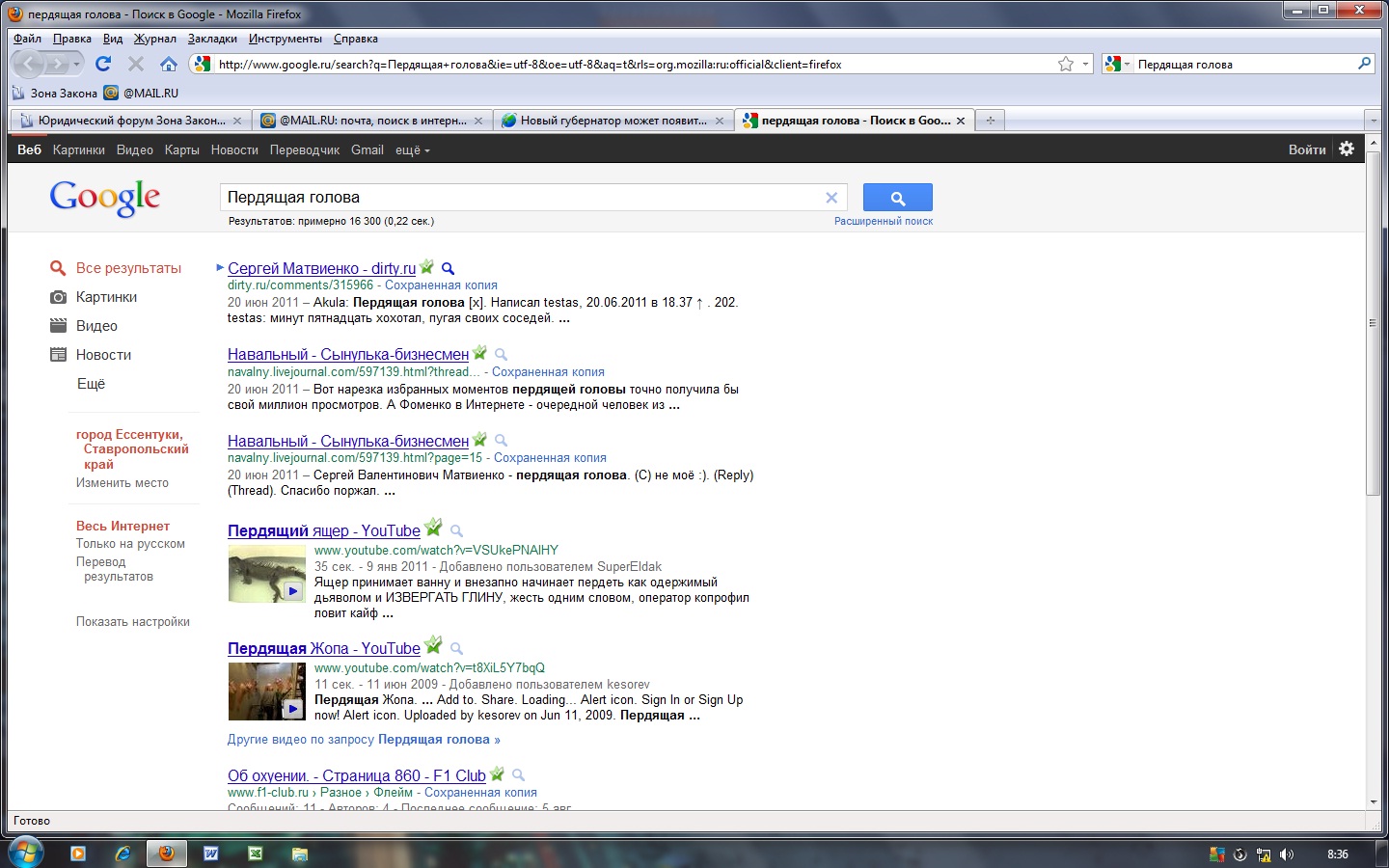Click Расширенный поиск link
This screenshot has width=1389, height=868.
(884, 221)
